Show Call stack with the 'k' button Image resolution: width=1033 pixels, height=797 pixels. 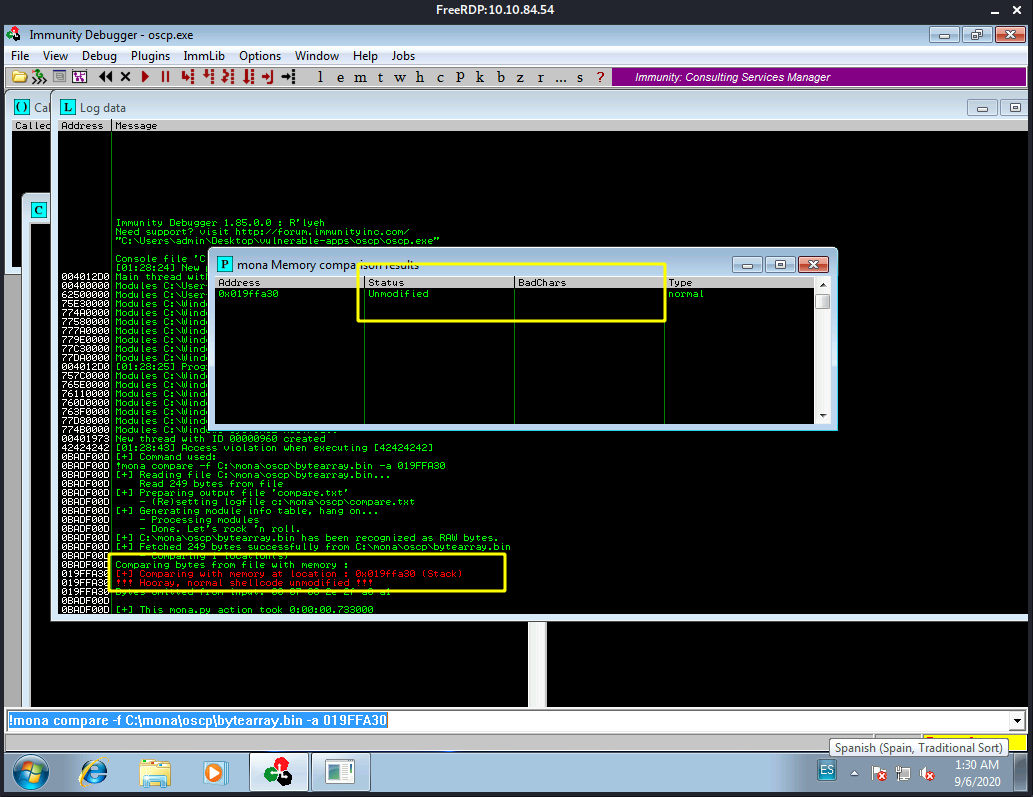click(x=480, y=77)
